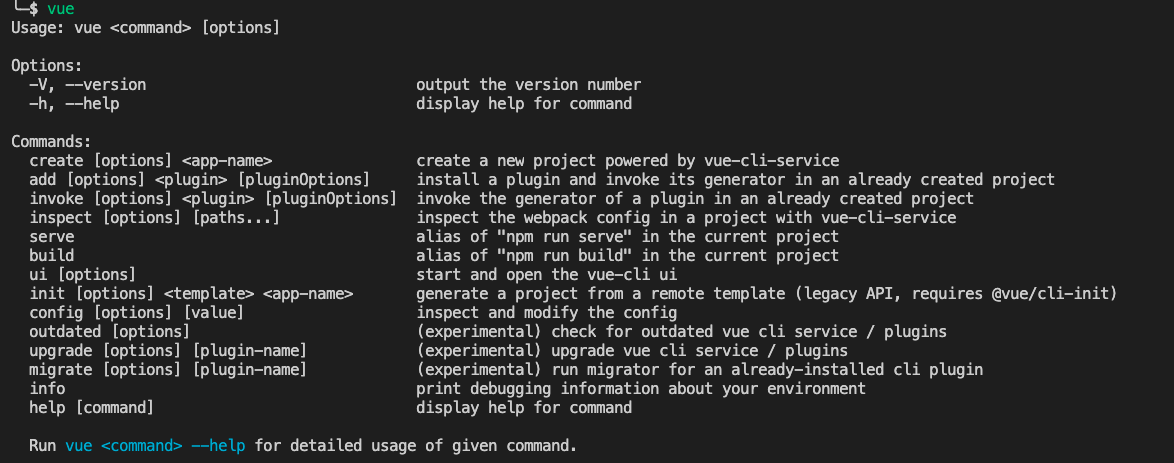
Task: Click the 'inspect [options] [paths...]' command
Action: click(x=155, y=218)
